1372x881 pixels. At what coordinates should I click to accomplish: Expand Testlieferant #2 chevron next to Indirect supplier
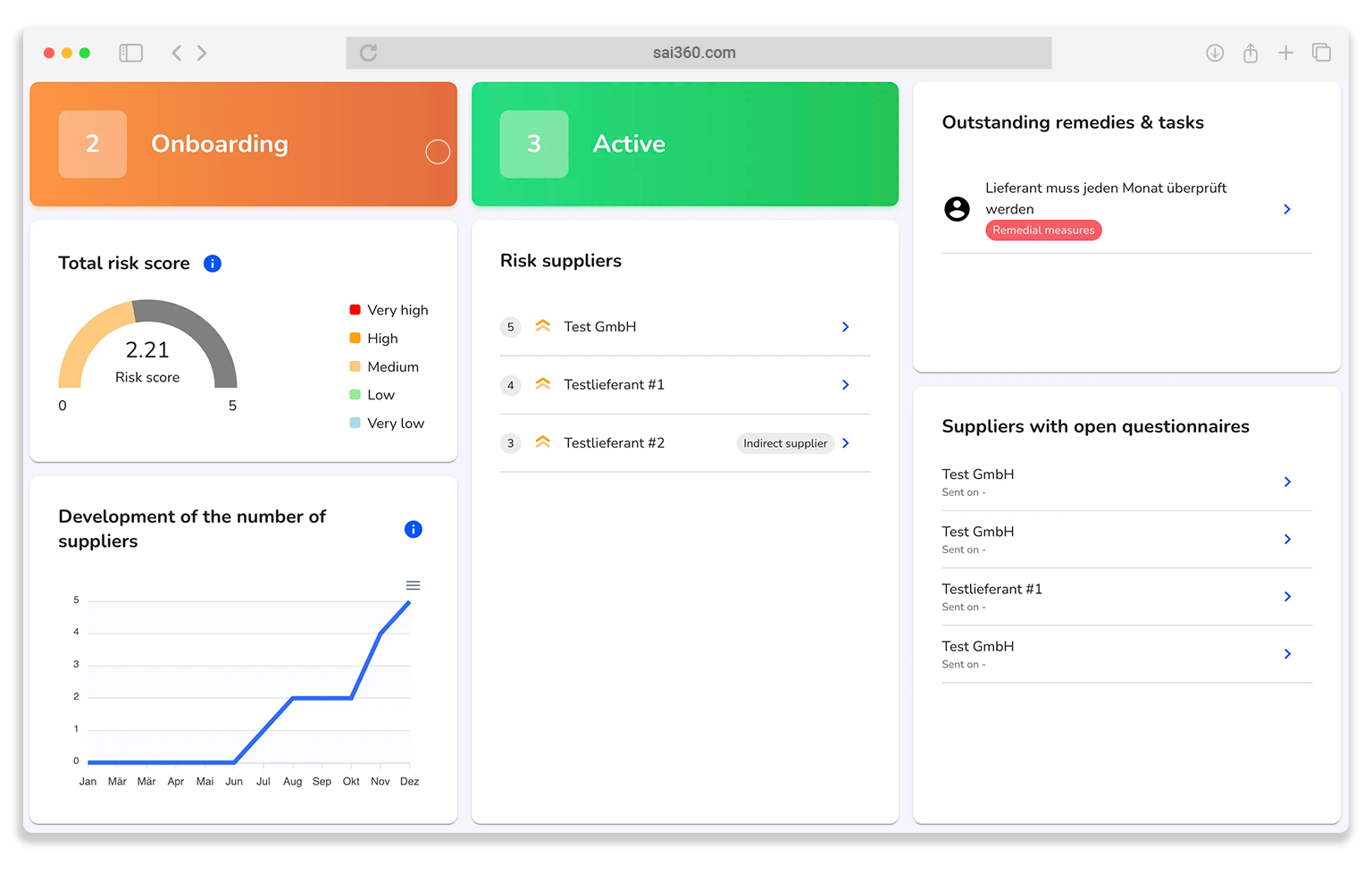point(845,443)
